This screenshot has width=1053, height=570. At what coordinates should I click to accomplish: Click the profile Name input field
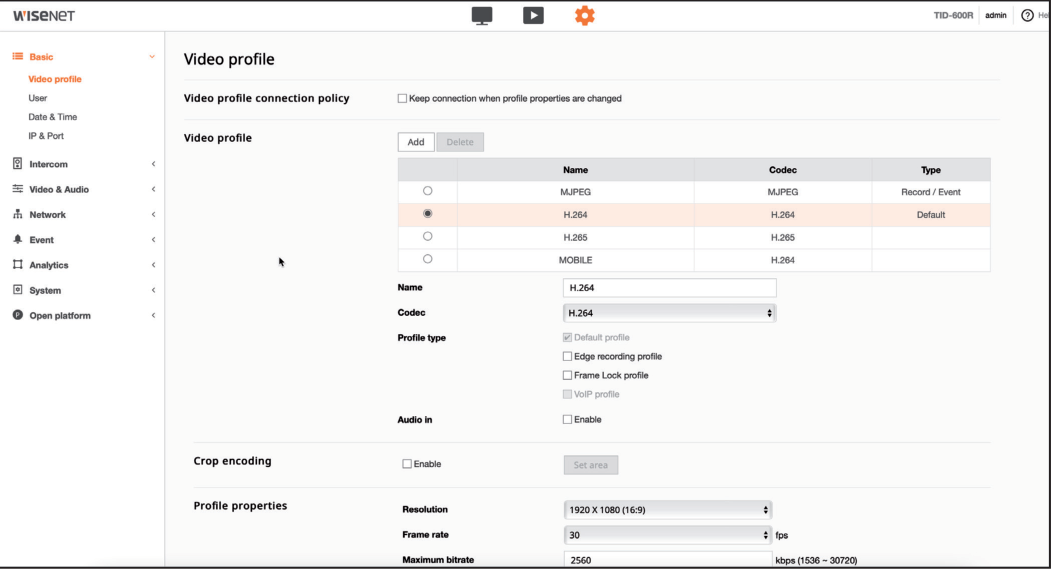(670, 287)
